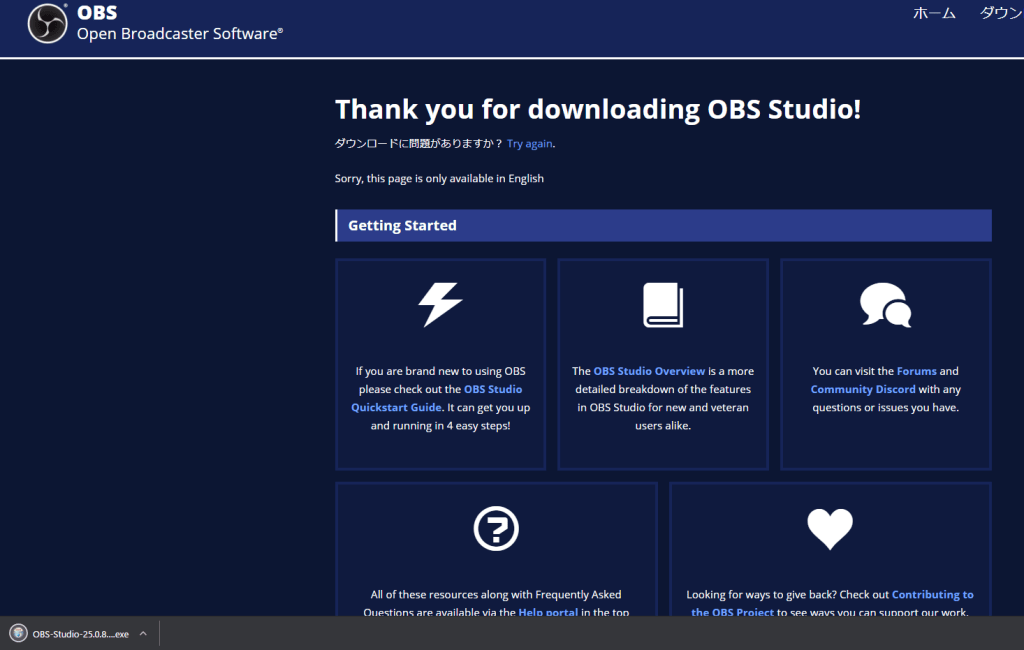Click the lightning bolt quickstart icon
The image size is (1024, 650).
pos(440,305)
